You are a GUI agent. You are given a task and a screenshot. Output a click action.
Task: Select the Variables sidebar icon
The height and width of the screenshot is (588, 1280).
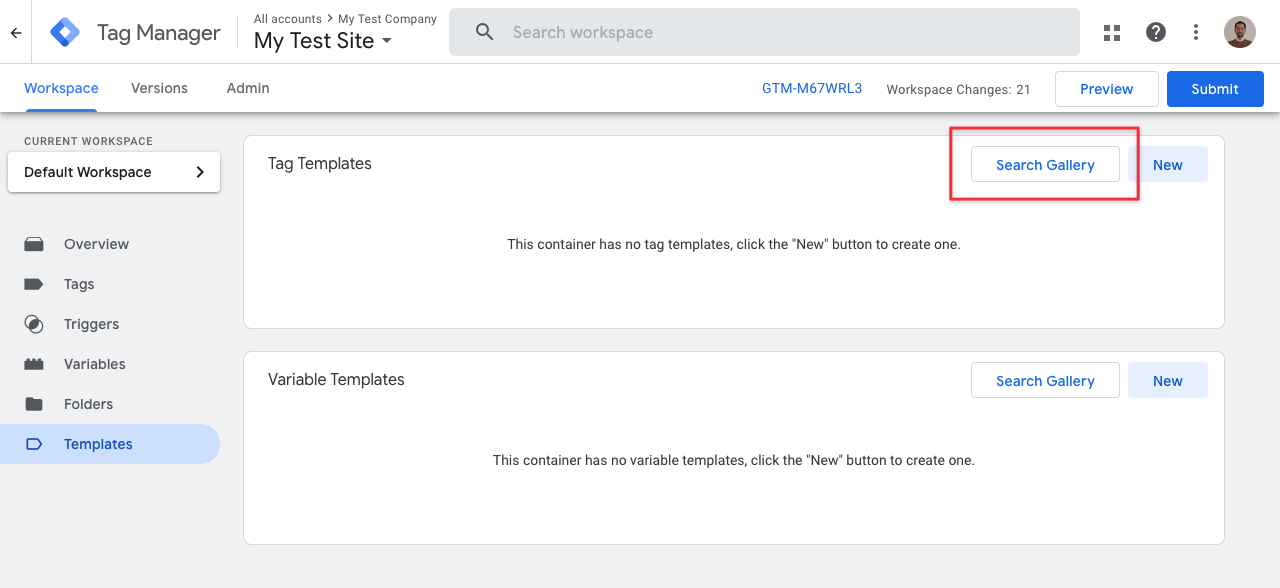click(x=34, y=364)
